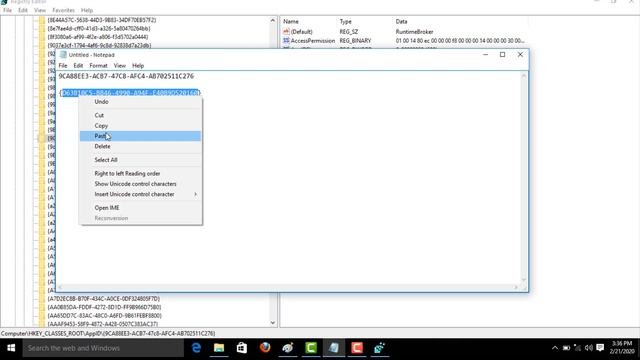Choose Cut in the context menu
This screenshot has width=640, height=360.
click(x=140, y=115)
